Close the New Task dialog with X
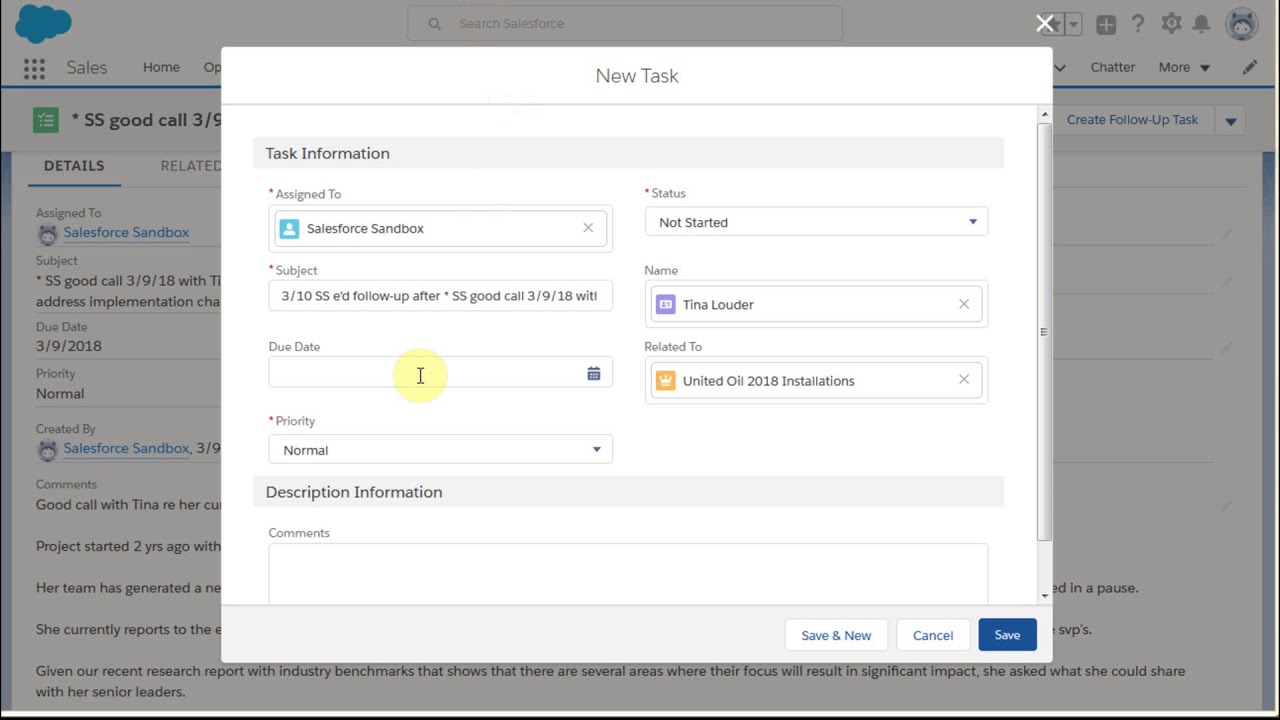 coord(1045,23)
